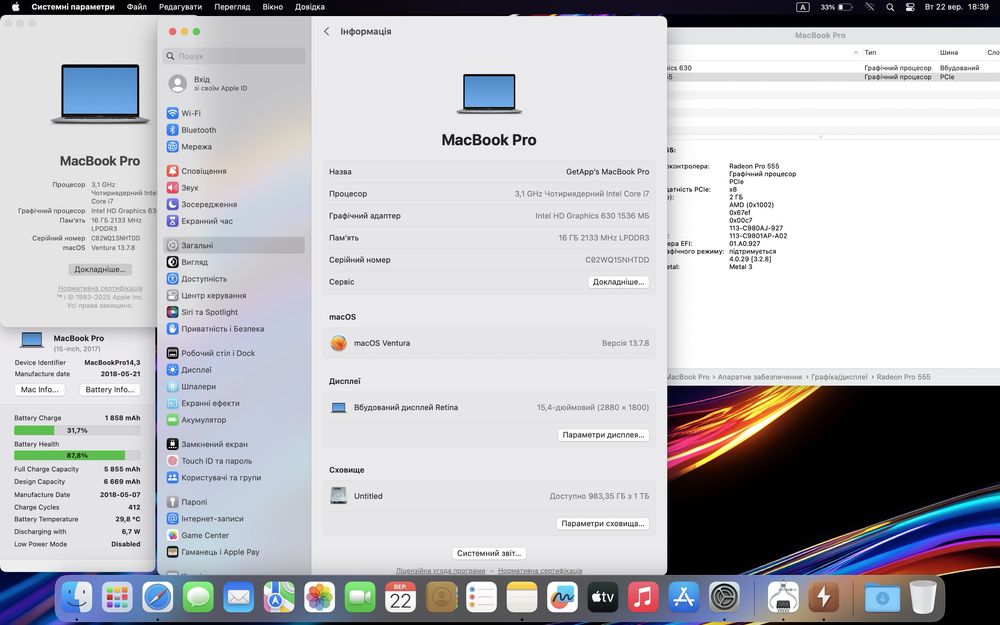Open the App Store from the Dock

pyautogui.click(x=684, y=598)
